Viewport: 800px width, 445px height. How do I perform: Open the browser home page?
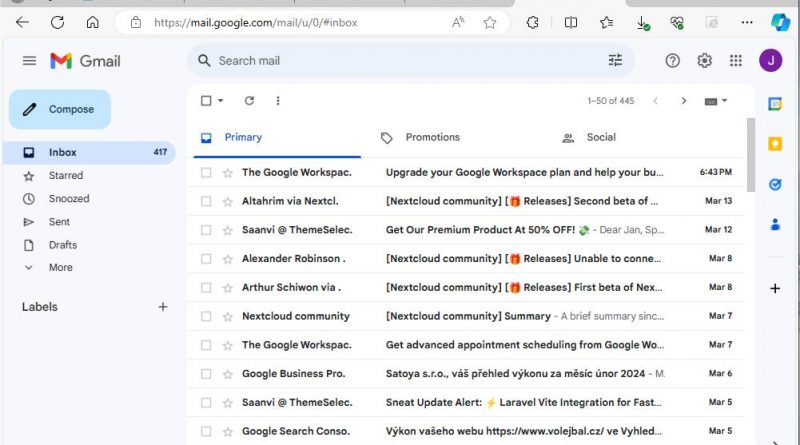92,22
